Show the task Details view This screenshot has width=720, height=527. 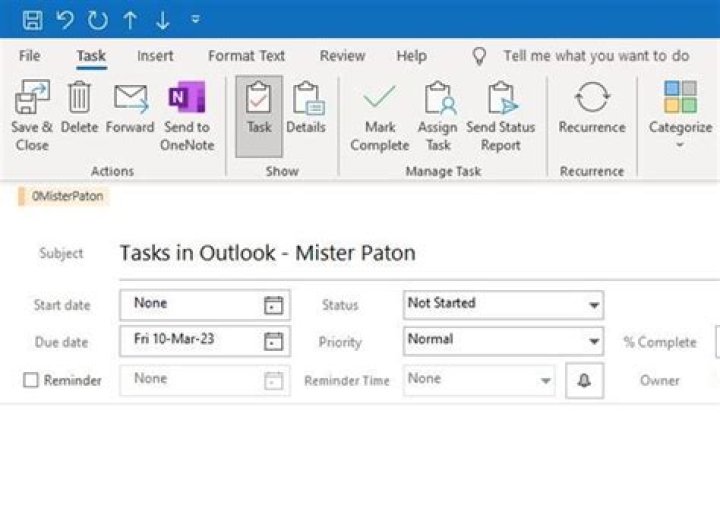point(306,107)
